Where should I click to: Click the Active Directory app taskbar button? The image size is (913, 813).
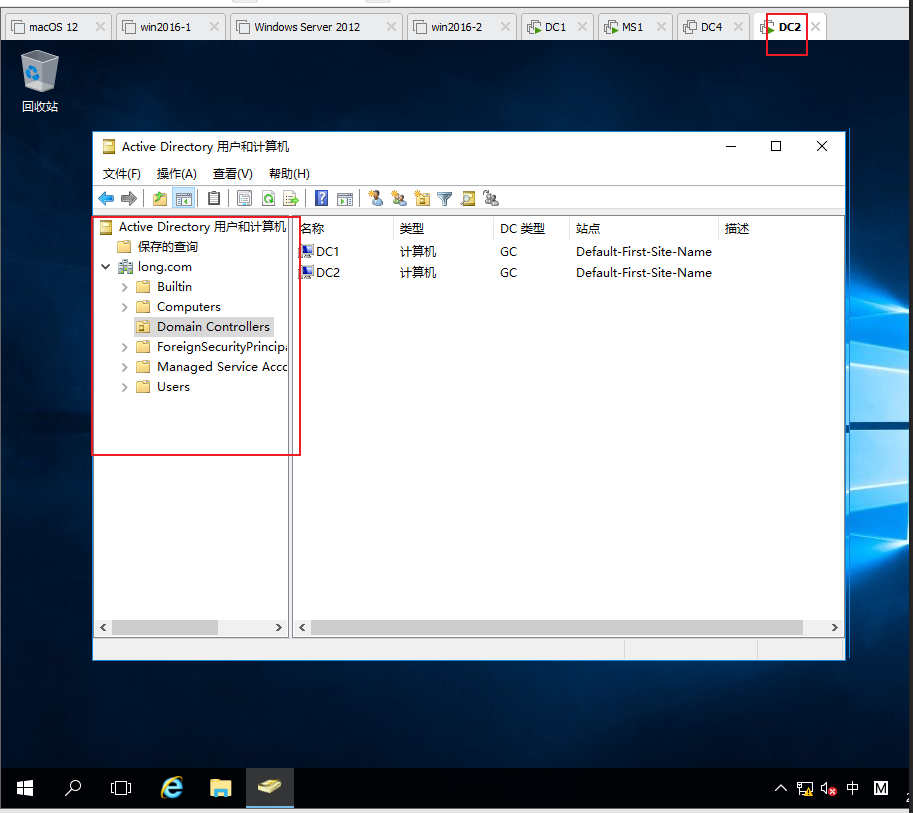pyautogui.click(x=270, y=788)
